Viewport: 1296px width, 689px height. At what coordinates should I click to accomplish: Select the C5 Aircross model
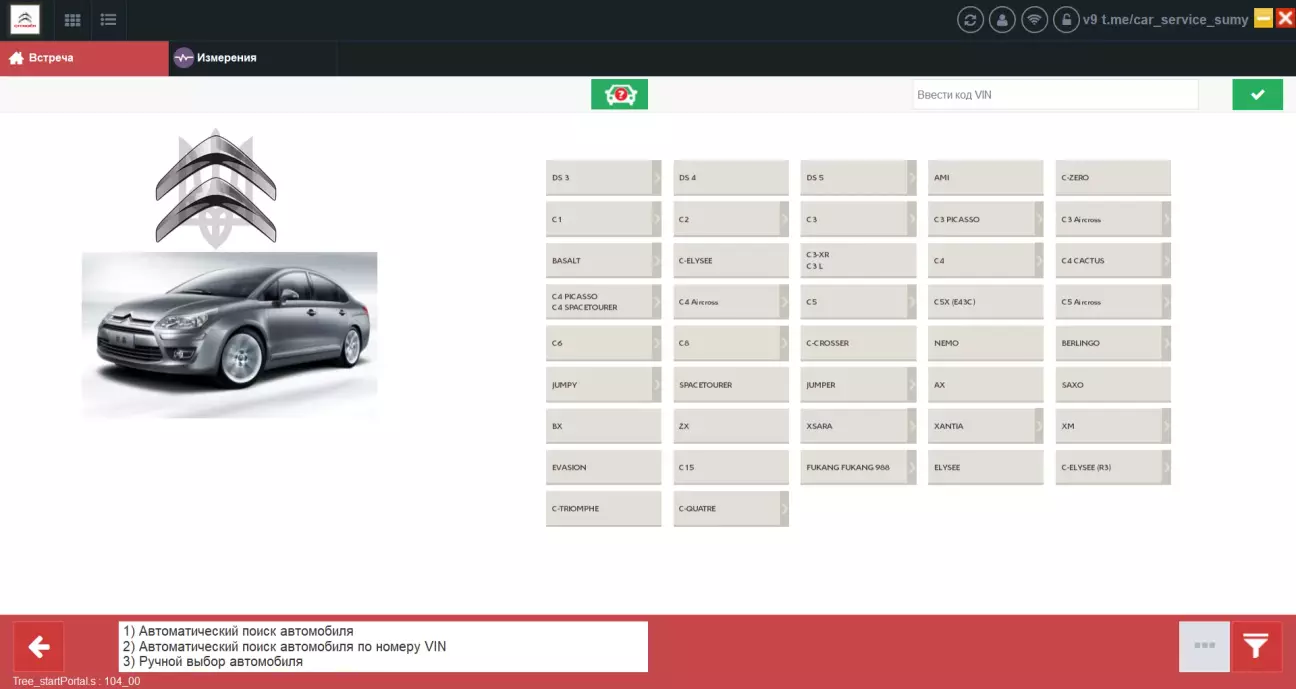[1113, 302]
